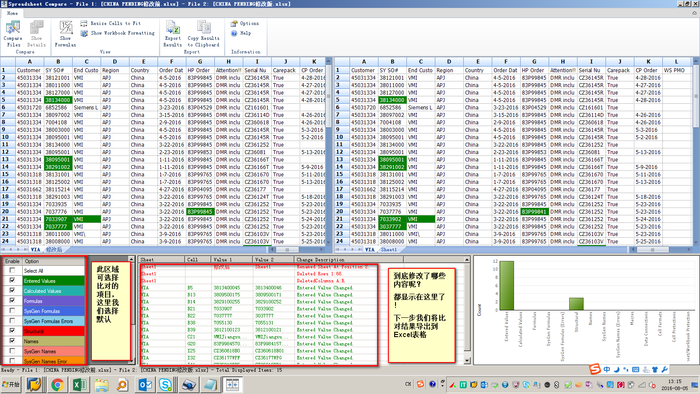Select highlighted cell 83P99841 in right pane row 20
The height and width of the screenshot is (394, 700).
534,212
